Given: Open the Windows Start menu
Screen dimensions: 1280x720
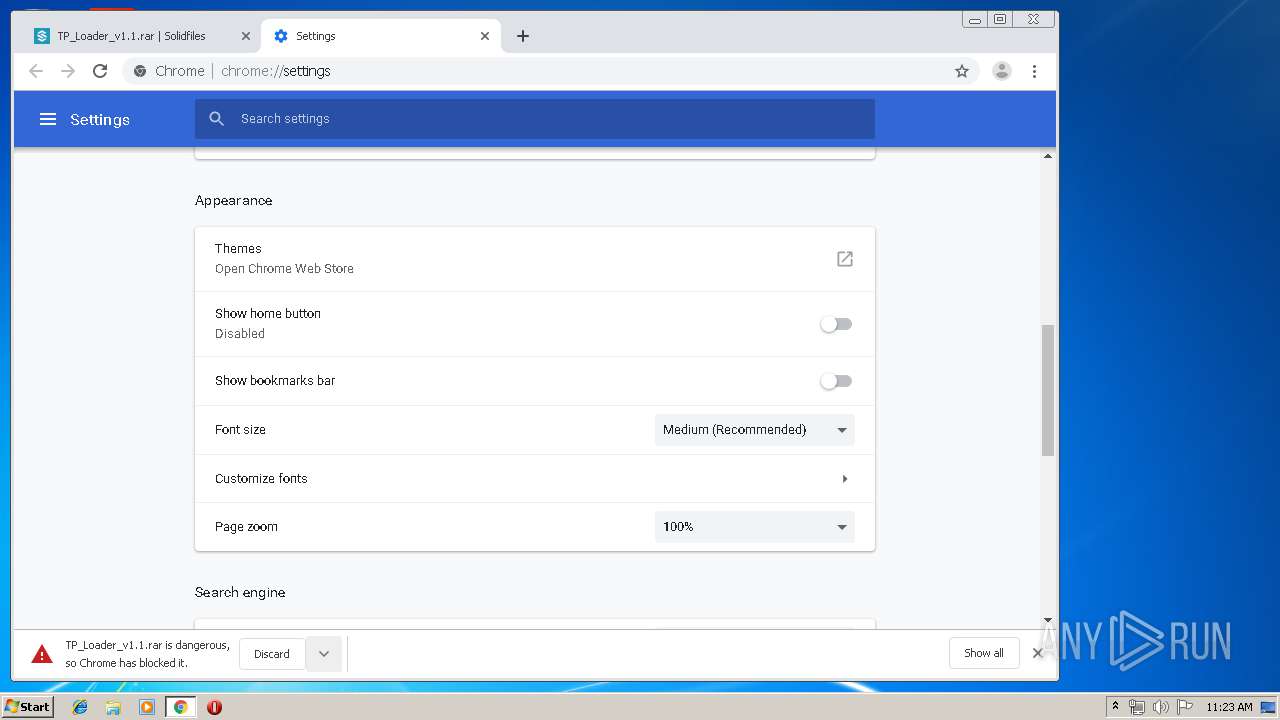Looking at the screenshot, I should click(x=27, y=707).
